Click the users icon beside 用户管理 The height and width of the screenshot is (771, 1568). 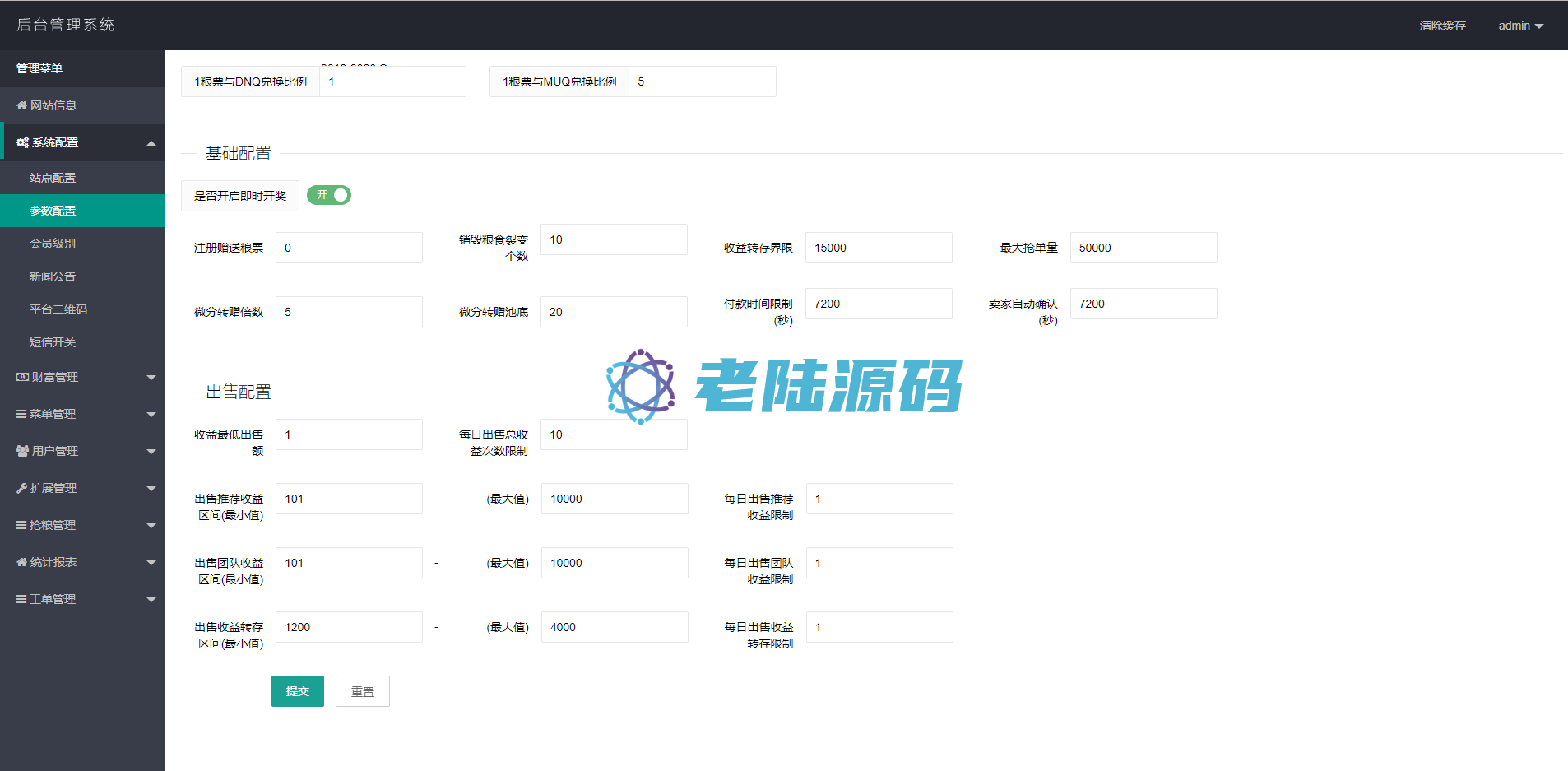22,451
